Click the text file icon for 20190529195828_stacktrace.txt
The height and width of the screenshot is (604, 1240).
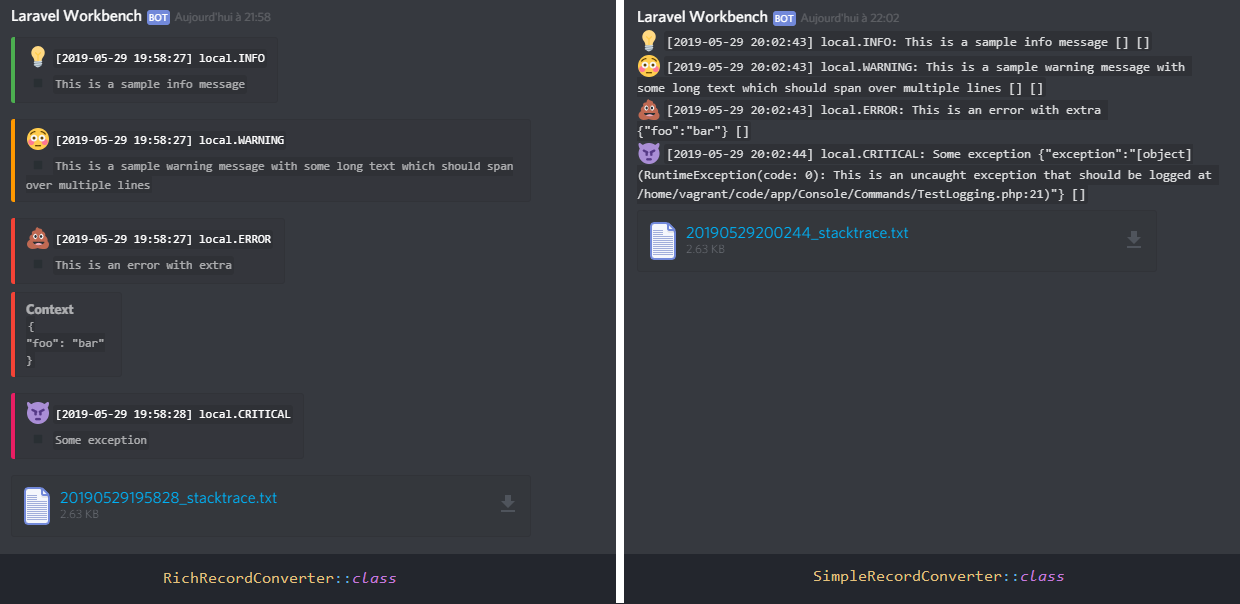37,506
